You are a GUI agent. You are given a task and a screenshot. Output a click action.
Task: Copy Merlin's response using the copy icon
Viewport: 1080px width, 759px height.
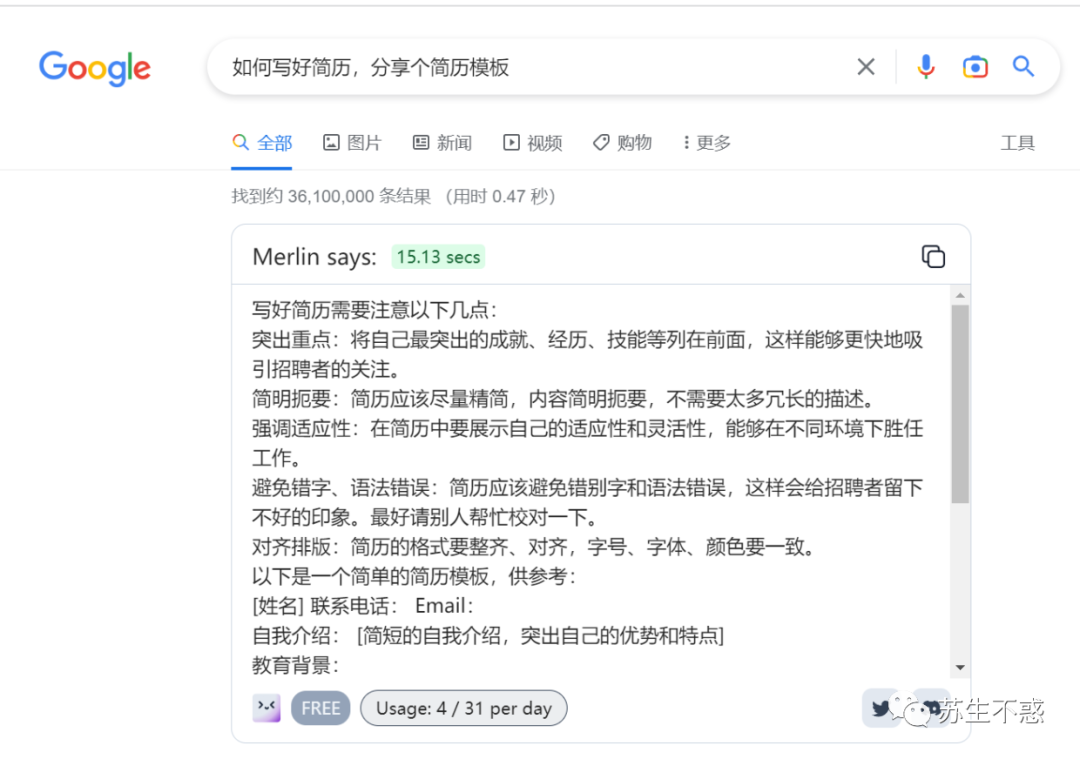[x=933, y=256]
